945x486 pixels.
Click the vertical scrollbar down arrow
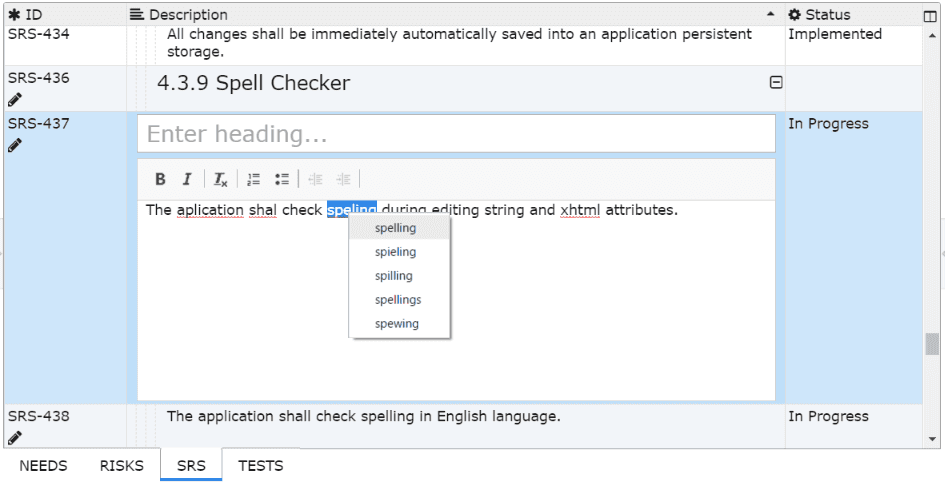[x=932, y=438]
